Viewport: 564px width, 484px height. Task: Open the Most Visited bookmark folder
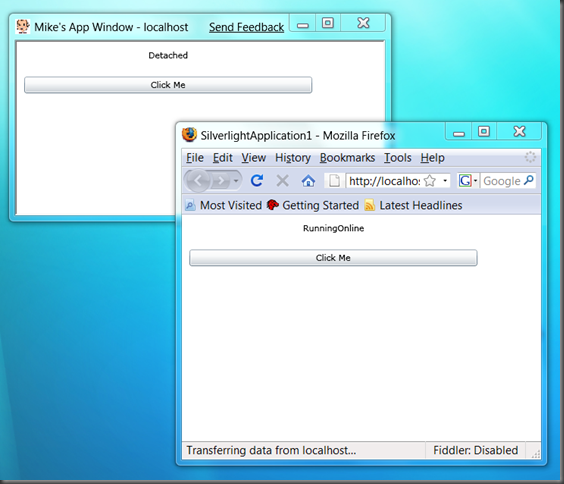click(223, 205)
